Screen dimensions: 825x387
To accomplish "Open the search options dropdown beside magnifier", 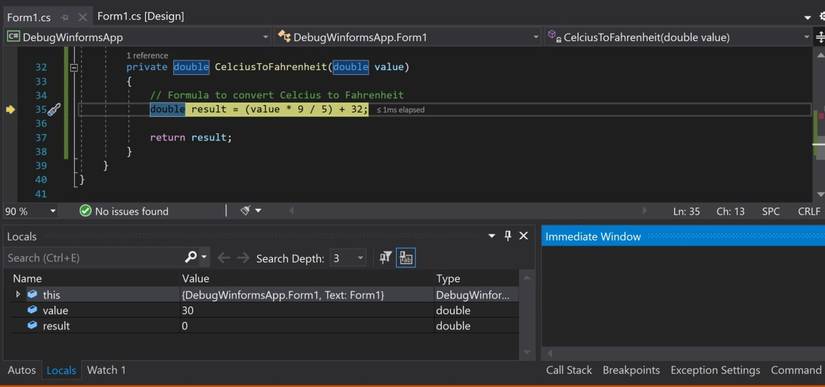I will (x=204, y=258).
